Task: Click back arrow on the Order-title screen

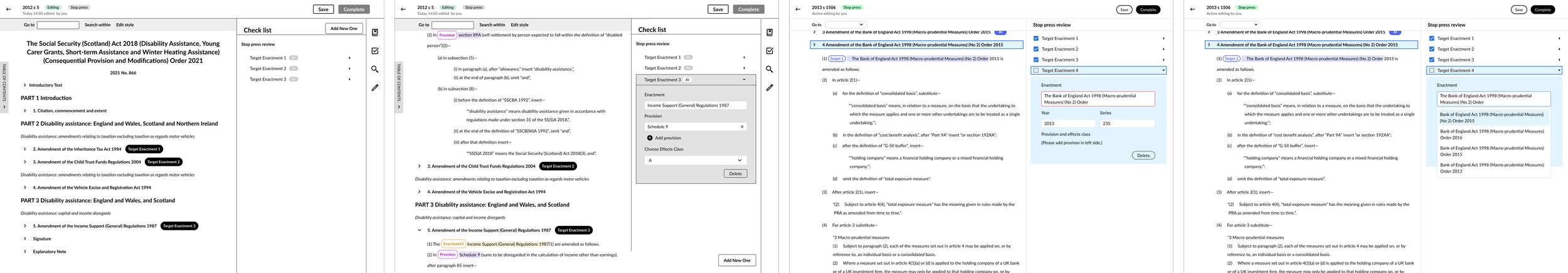Action: [8, 9]
